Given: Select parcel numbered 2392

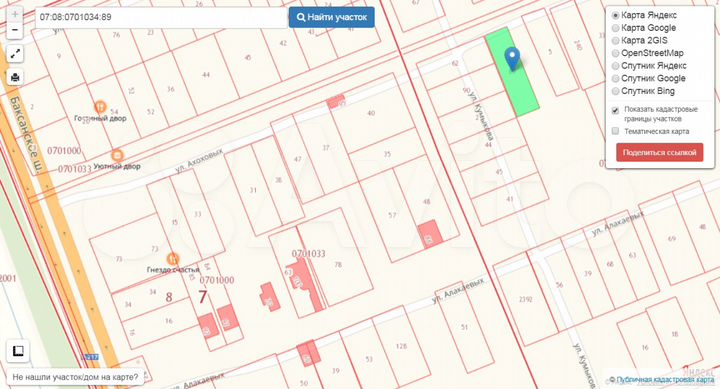Looking at the screenshot, I should point(525,299).
